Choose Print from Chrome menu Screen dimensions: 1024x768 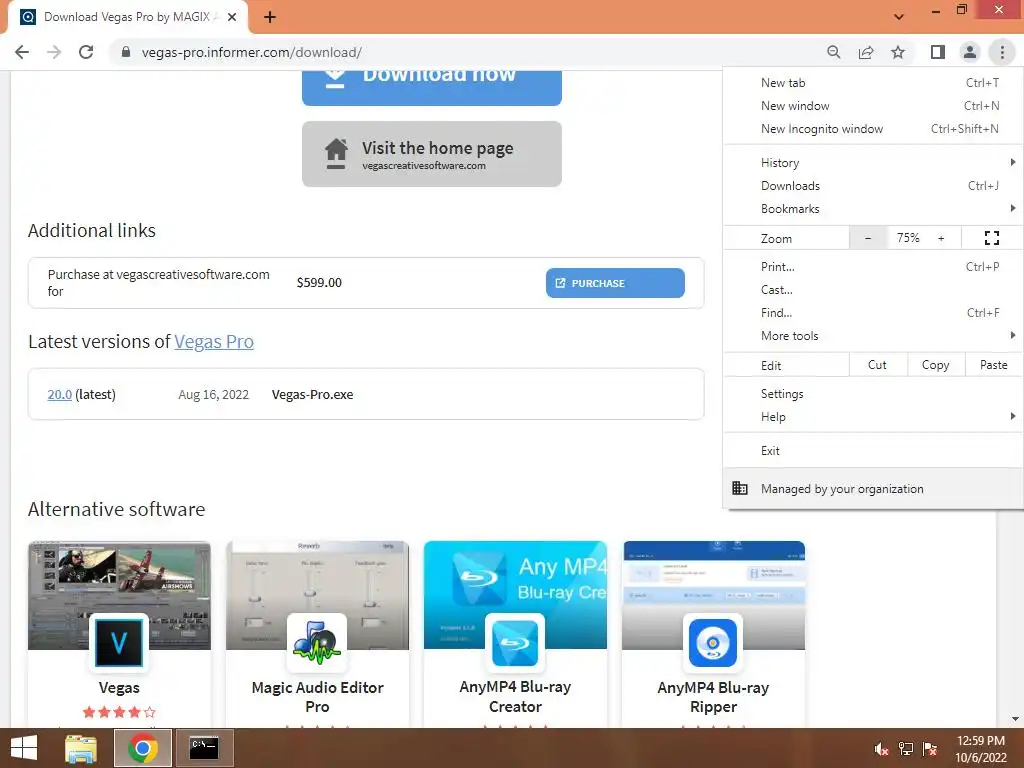click(873, 266)
